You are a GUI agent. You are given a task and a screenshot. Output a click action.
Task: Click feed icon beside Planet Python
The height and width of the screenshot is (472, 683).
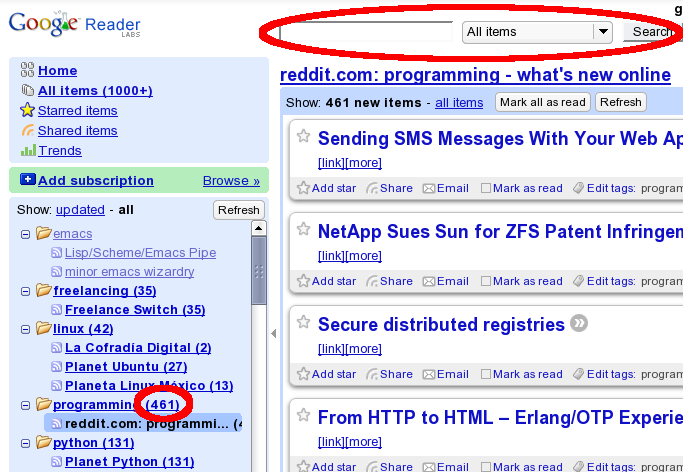tap(56, 462)
